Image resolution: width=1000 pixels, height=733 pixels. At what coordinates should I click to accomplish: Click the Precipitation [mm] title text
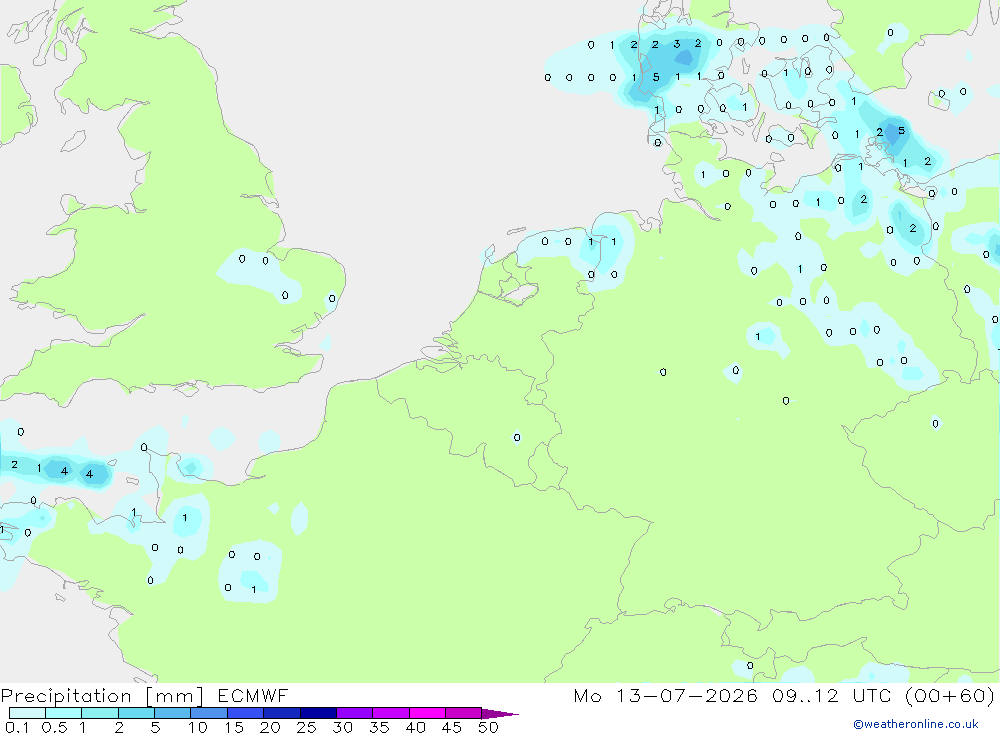[102, 696]
